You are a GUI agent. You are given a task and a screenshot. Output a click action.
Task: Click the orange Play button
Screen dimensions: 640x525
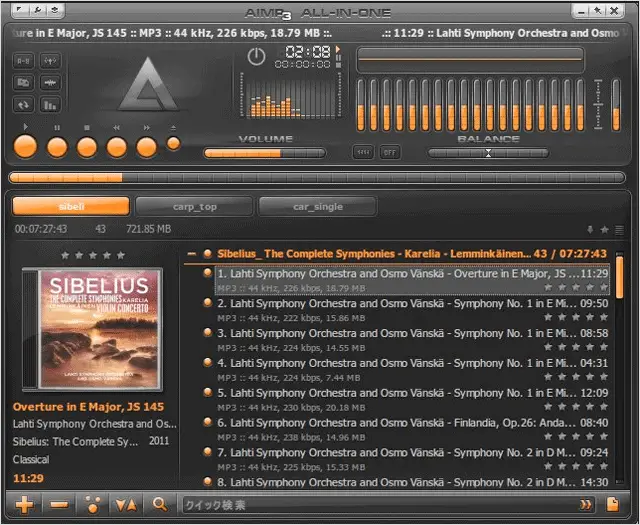click(x=25, y=147)
